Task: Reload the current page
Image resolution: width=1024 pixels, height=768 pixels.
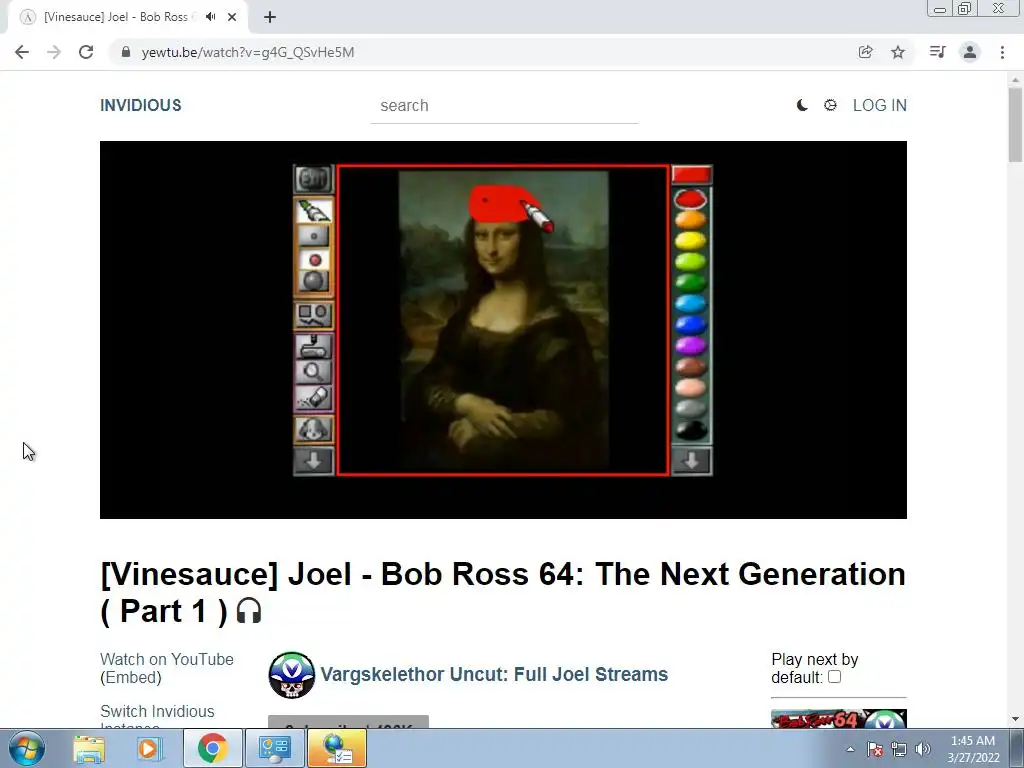Action: [86, 52]
